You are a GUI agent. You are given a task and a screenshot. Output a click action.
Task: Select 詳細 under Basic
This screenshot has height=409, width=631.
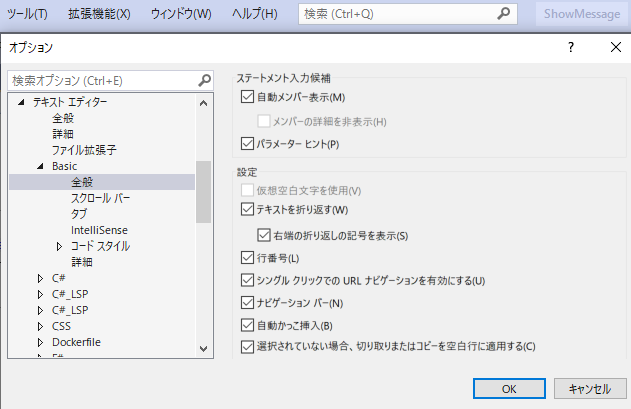coord(82,262)
